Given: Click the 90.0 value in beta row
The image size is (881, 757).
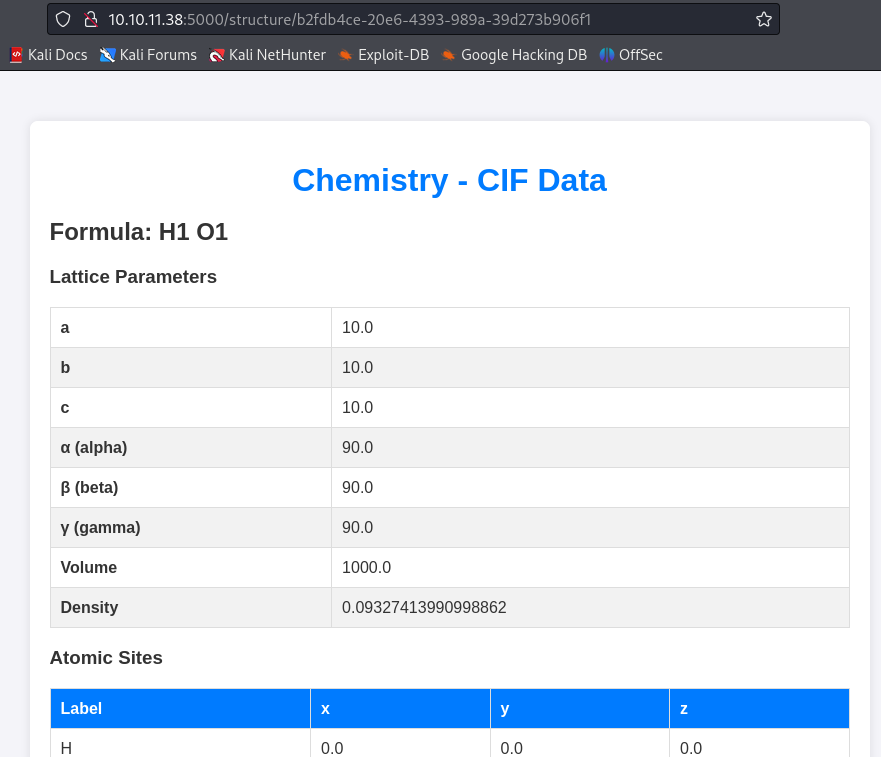Looking at the screenshot, I should coord(357,487).
